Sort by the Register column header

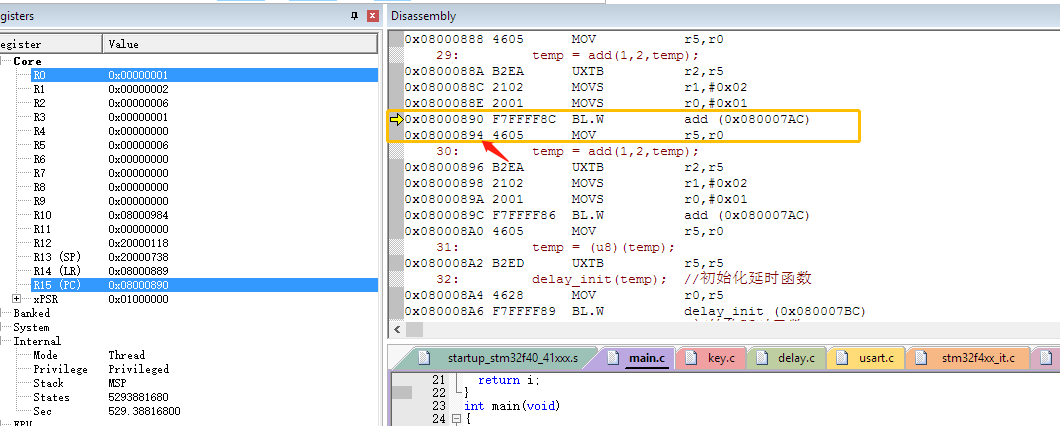51,44
